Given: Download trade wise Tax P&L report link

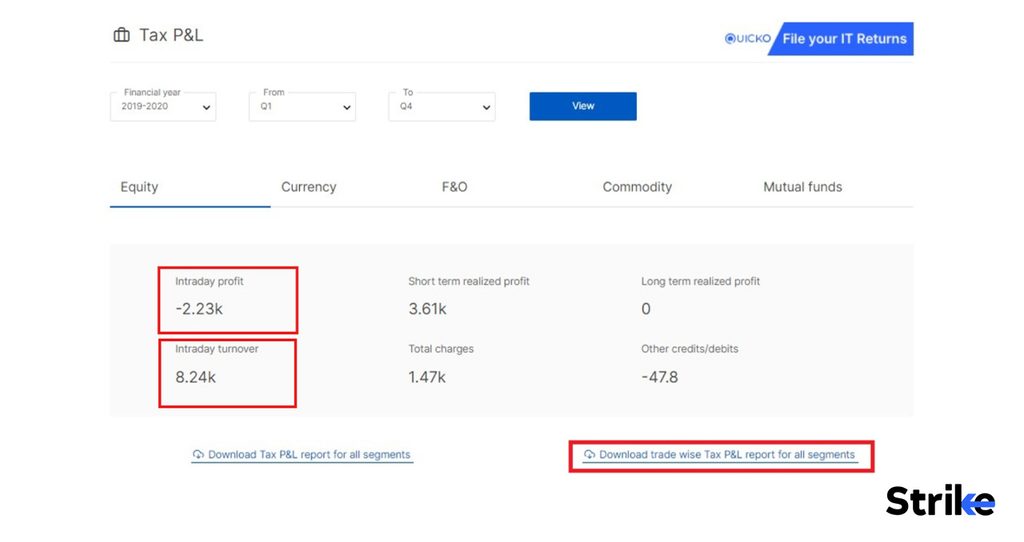Looking at the screenshot, I should 720,454.
